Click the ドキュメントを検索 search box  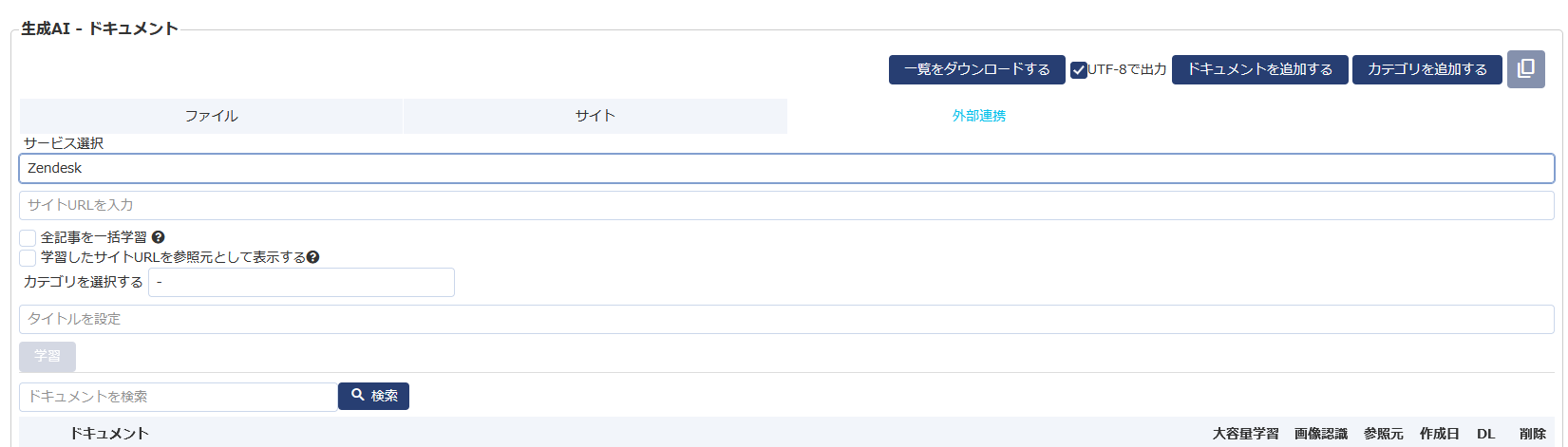179,397
